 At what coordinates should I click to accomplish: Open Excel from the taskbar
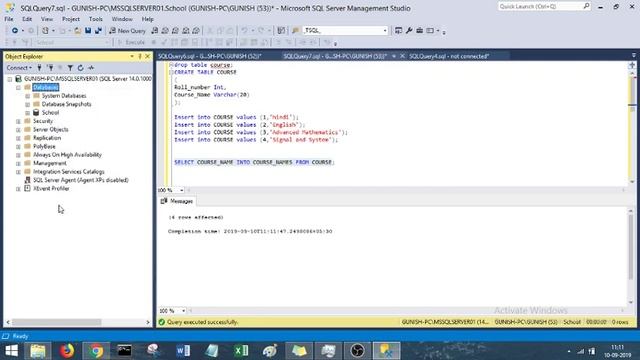click(241, 351)
